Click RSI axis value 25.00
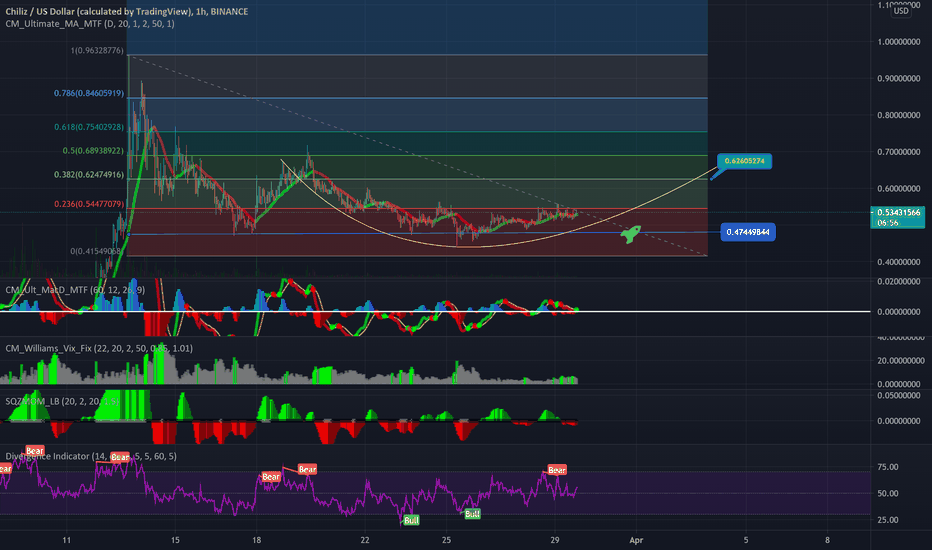 [888, 520]
